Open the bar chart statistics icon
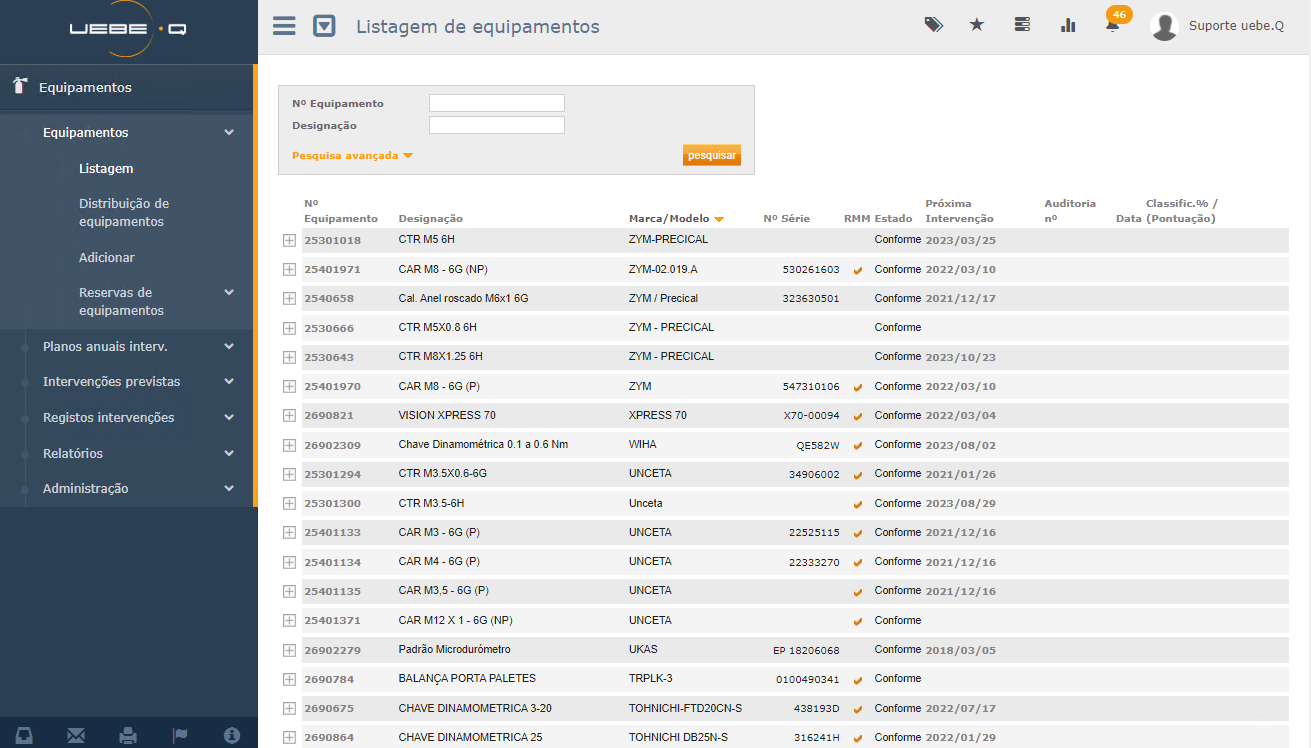The width and height of the screenshot is (1311, 748). (x=1068, y=25)
